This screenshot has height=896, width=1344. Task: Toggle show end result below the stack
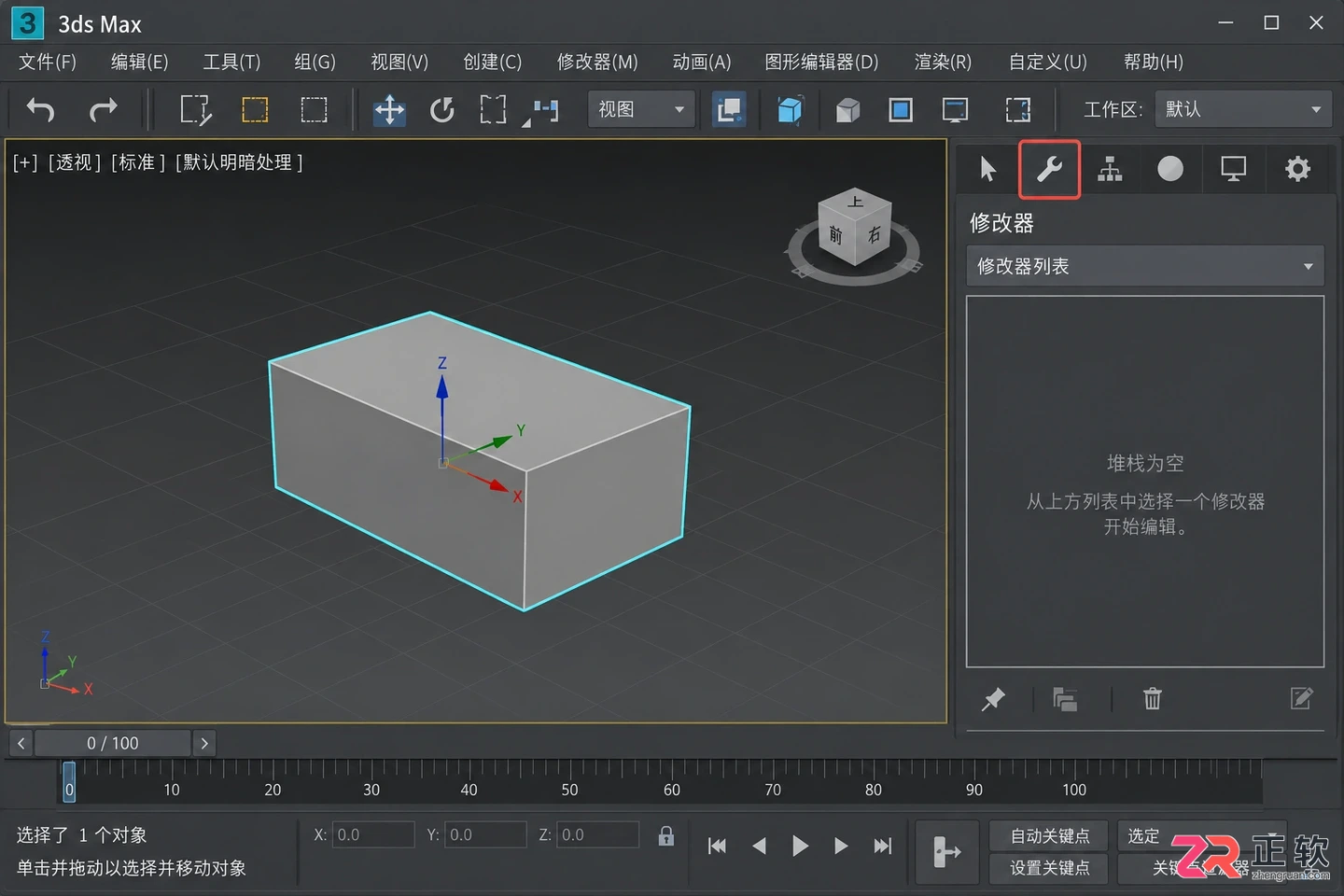1065,698
